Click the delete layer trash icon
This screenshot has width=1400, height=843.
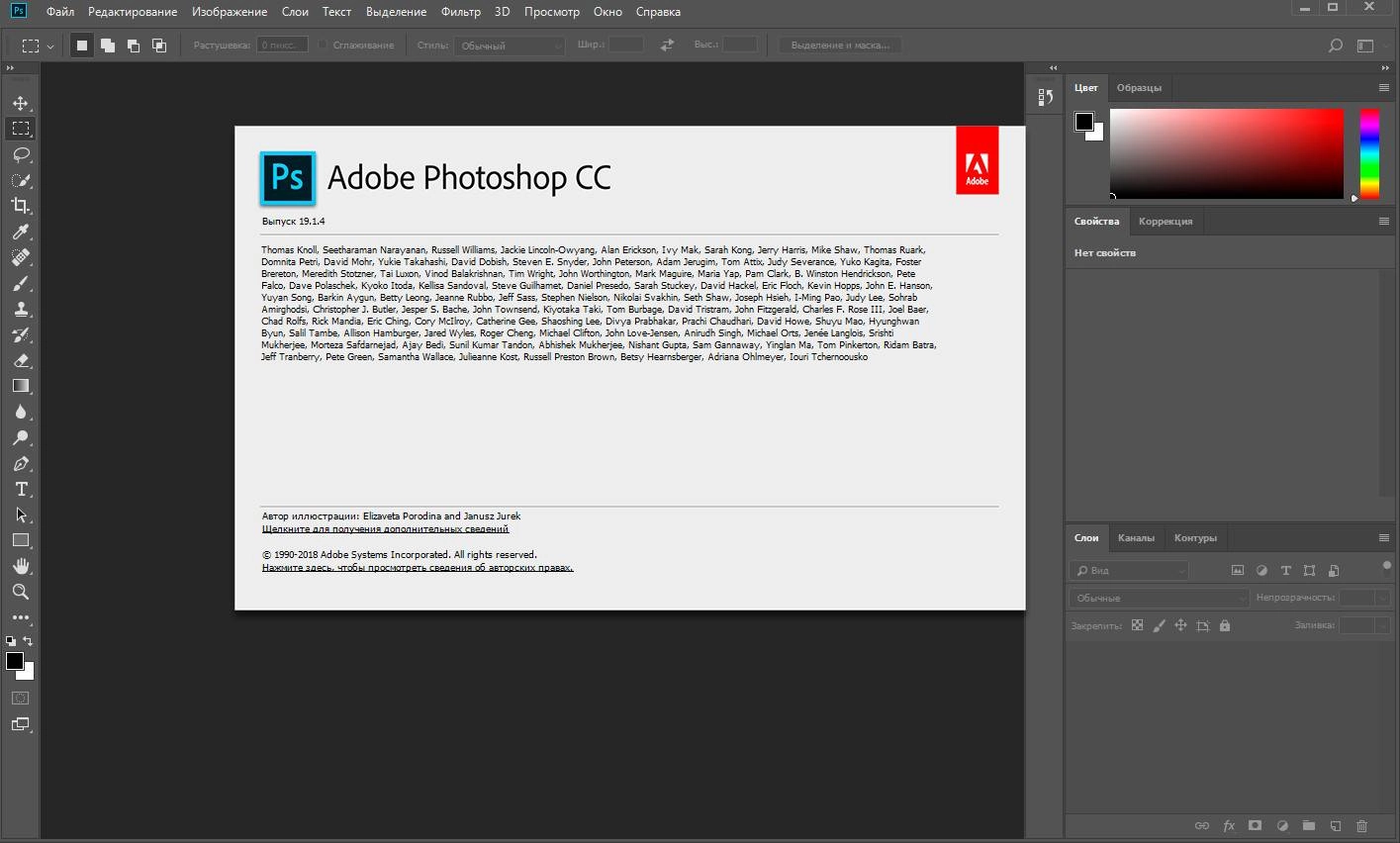click(x=1361, y=825)
